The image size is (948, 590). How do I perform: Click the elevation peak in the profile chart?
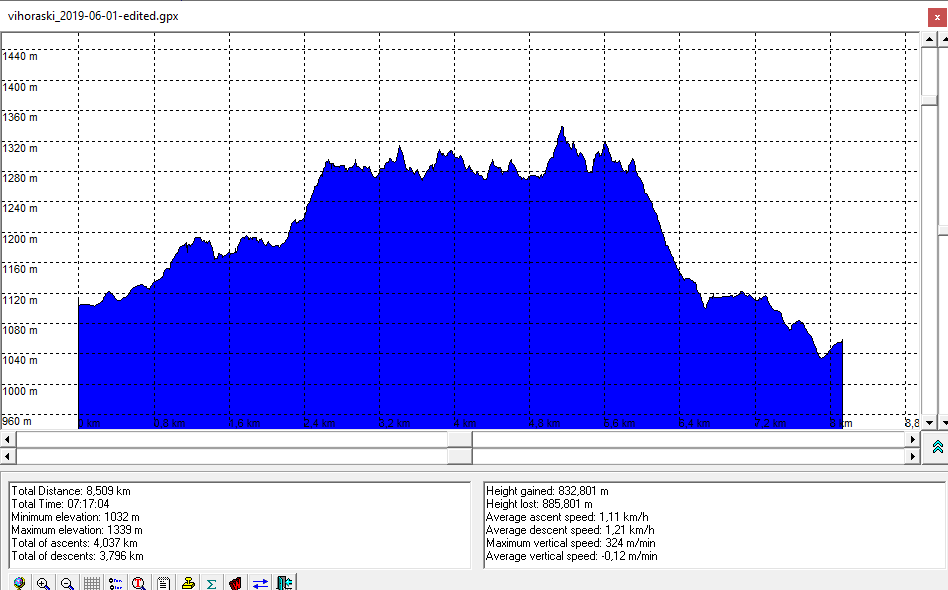click(562, 128)
